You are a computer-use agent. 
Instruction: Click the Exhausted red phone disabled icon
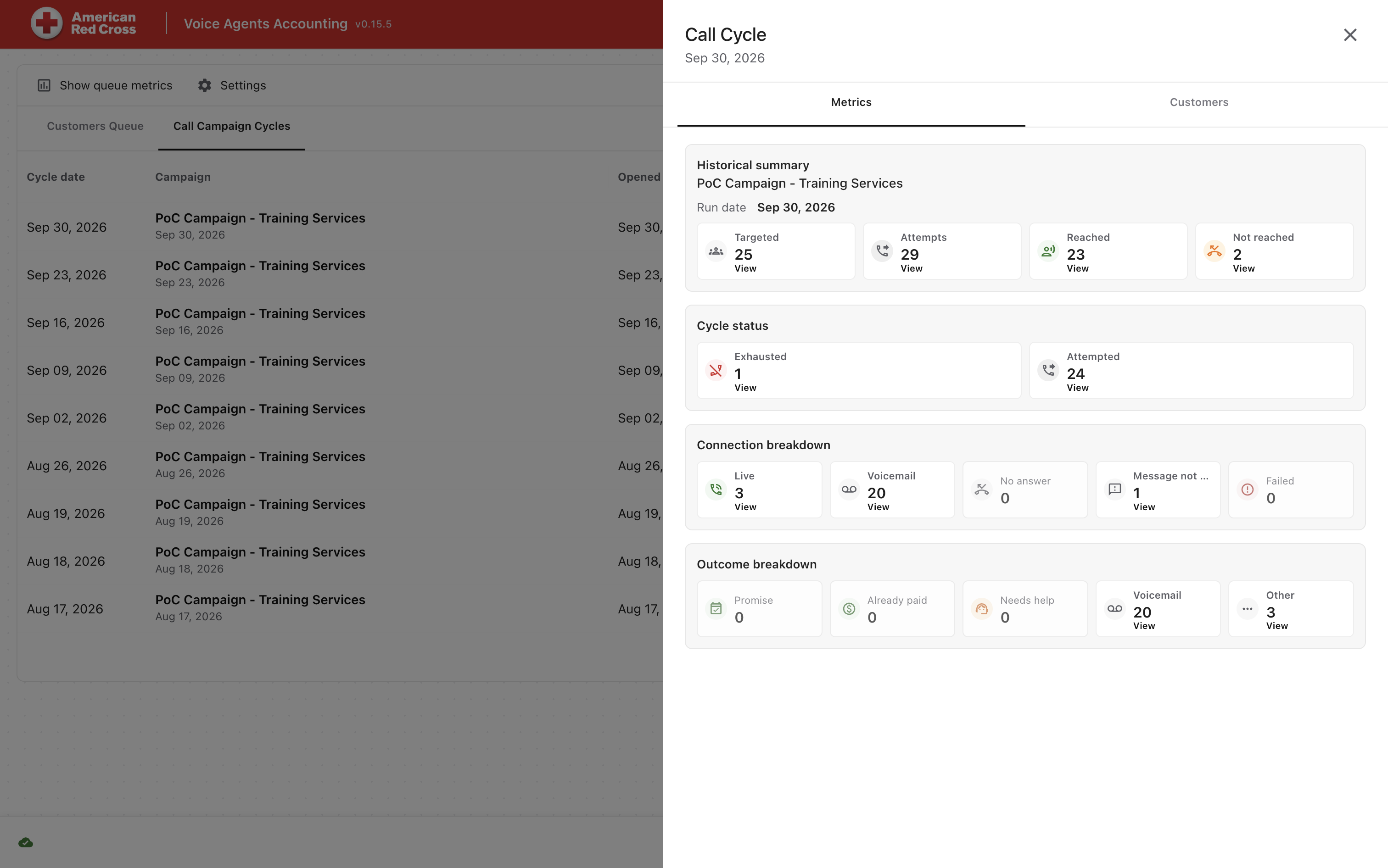pyautogui.click(x=716, y=371)
